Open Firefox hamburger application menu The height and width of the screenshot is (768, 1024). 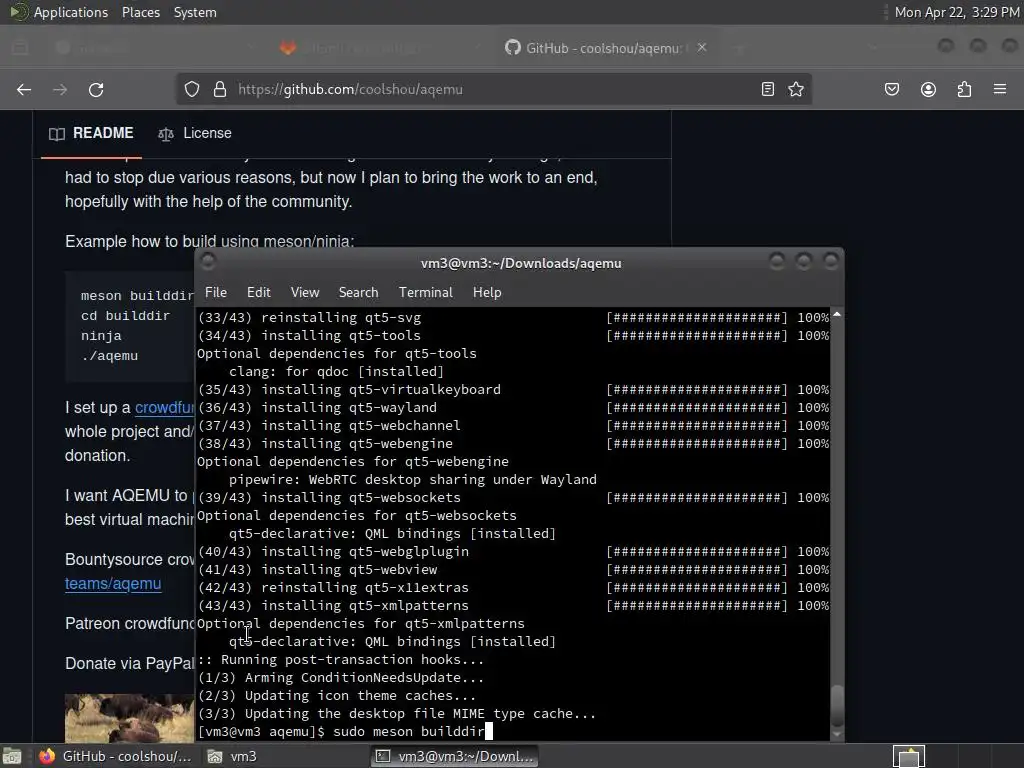click(x=1000, y=89)
